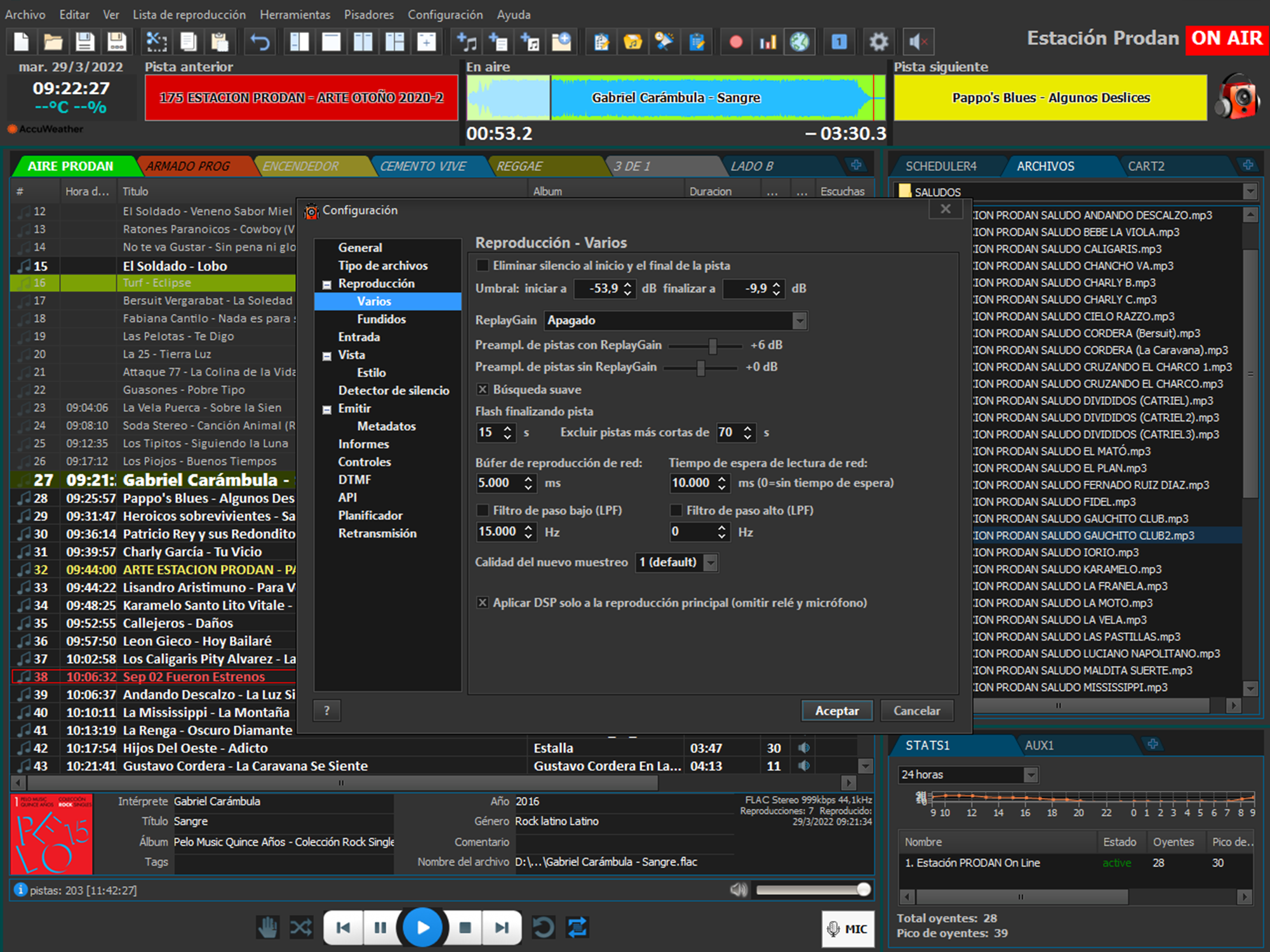Click the volume speaker icon near slider
The image size is (1270, 952).
(739, 890)
